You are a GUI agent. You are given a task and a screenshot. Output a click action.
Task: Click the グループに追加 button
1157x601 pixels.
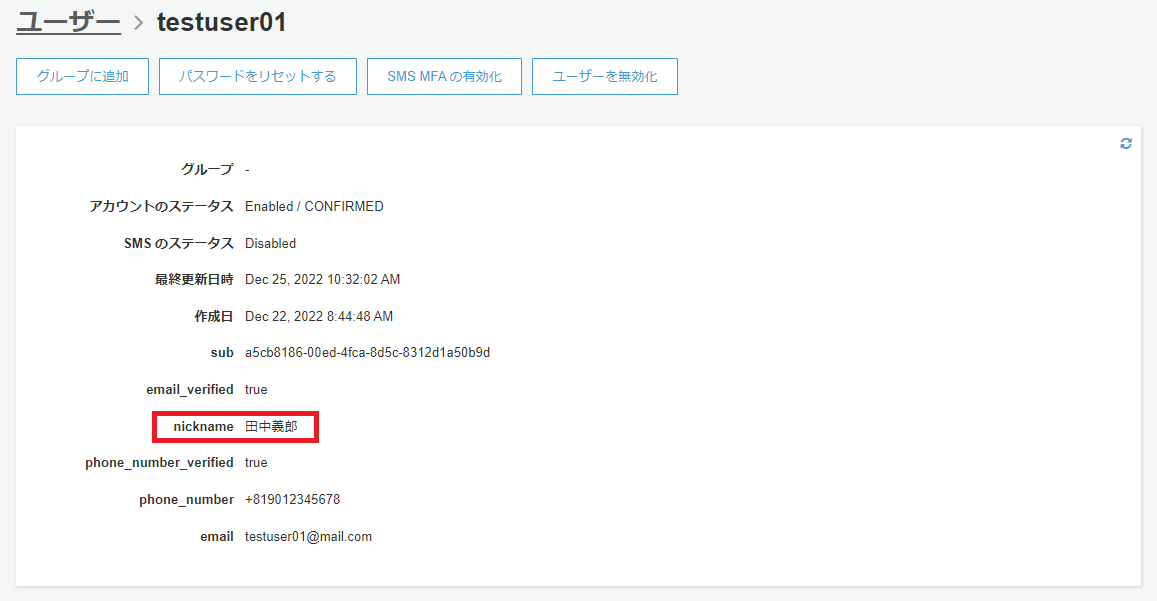81,75
